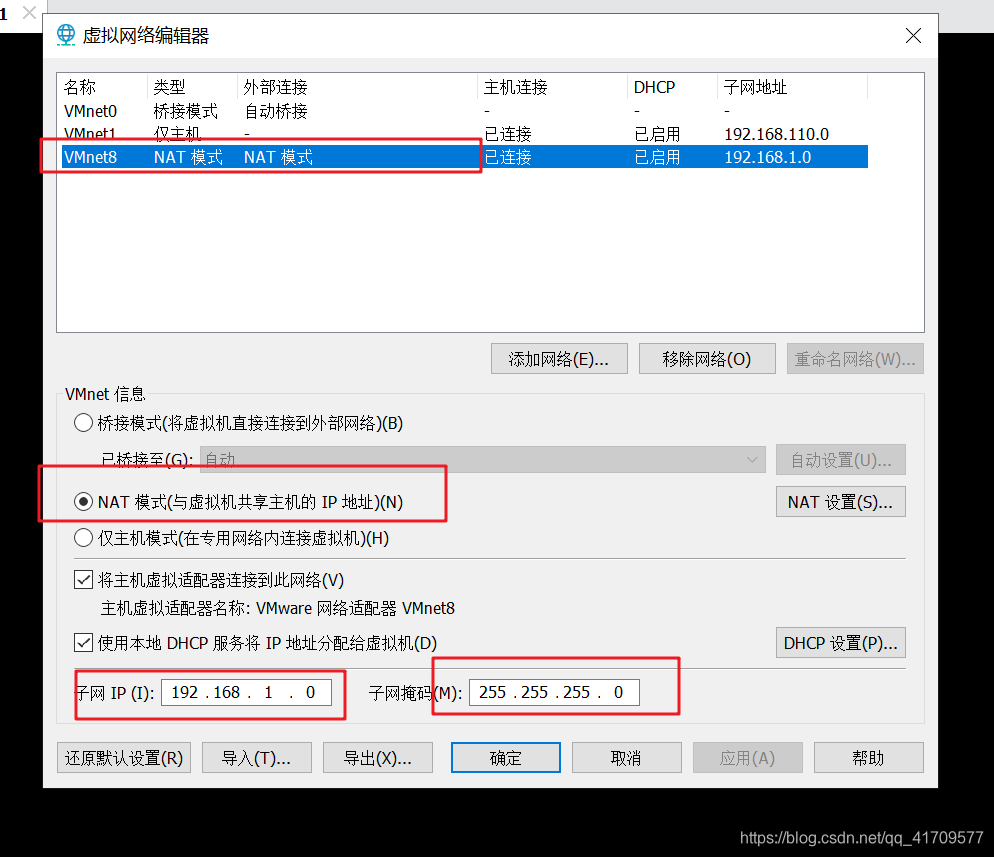Click the 名称 column header
Image resolution: width=994 pixels, height=857 pixels.
point(103,87)
